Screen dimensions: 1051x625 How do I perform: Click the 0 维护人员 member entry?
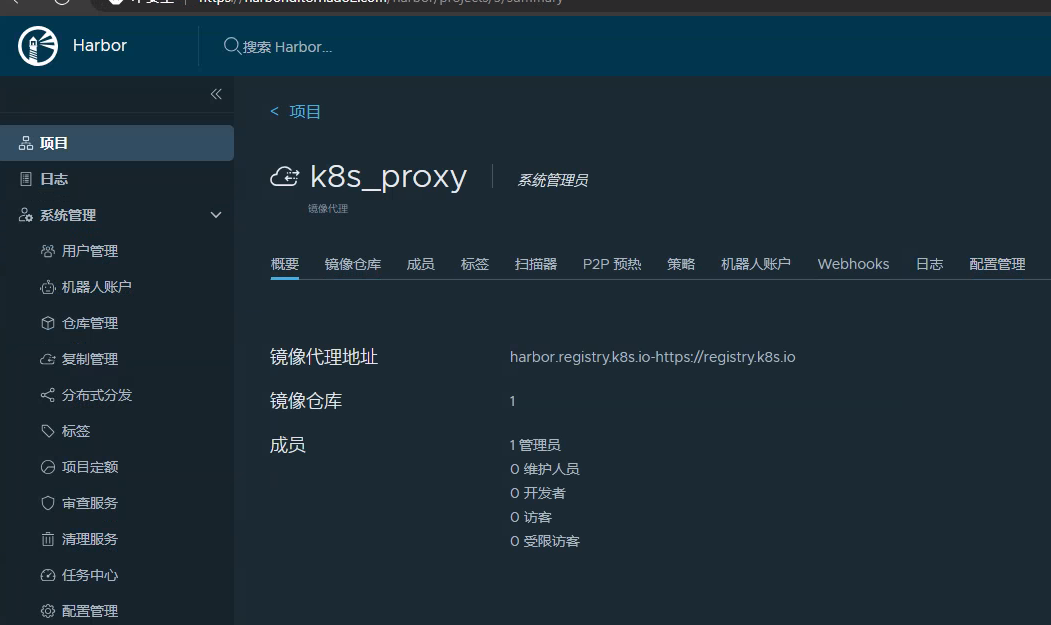point(544,469)
